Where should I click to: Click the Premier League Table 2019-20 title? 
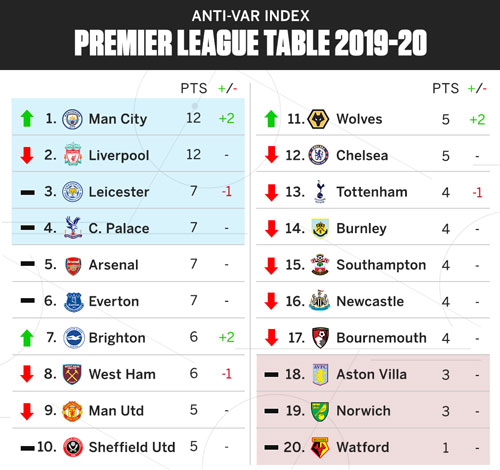pos(251,43)
